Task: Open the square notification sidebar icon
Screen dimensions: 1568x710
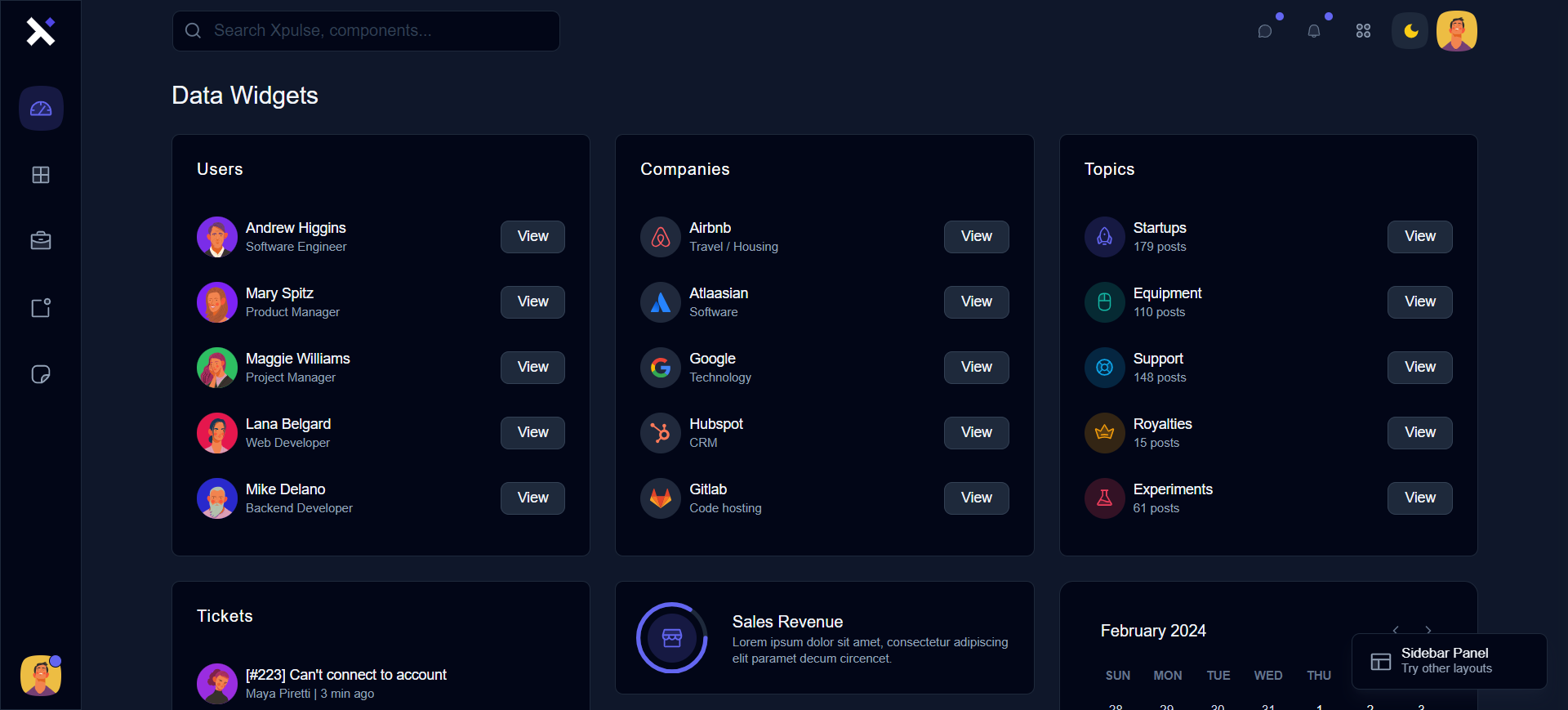Action: click(x=41, y=308)
